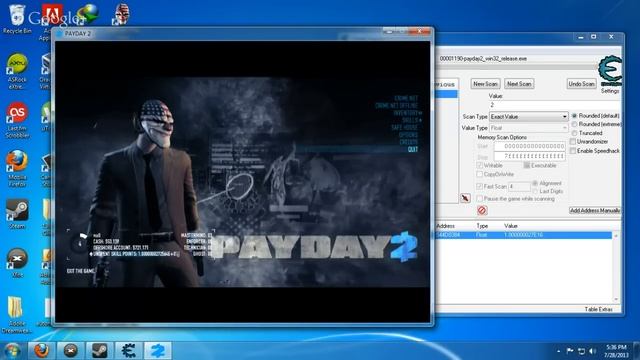Viewport: 640px width, 360px height.
Task: Open SKILLS in the Payday 2 menu
Action: pos(411,120)
